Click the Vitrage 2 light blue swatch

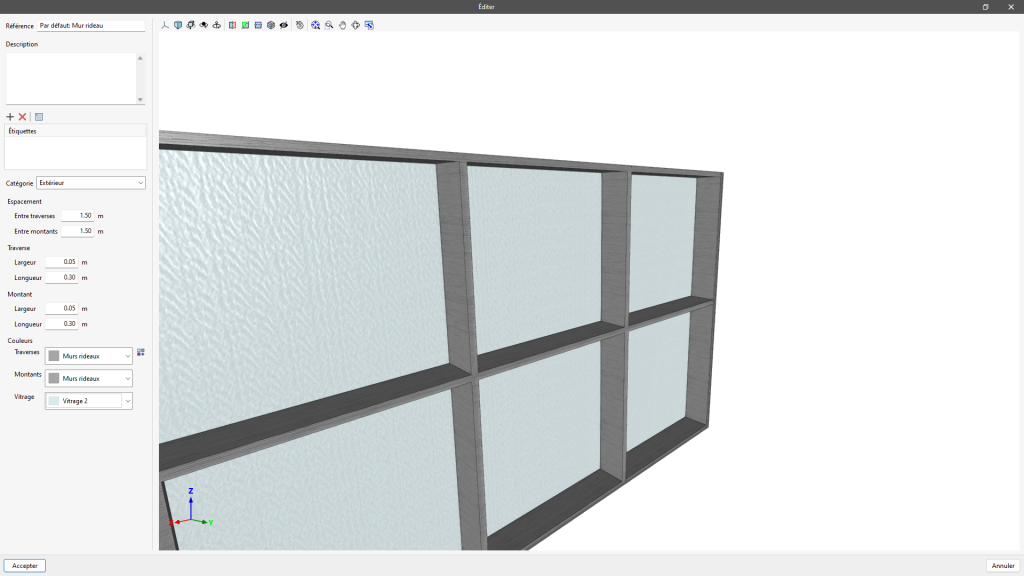[x=54, y=401]
